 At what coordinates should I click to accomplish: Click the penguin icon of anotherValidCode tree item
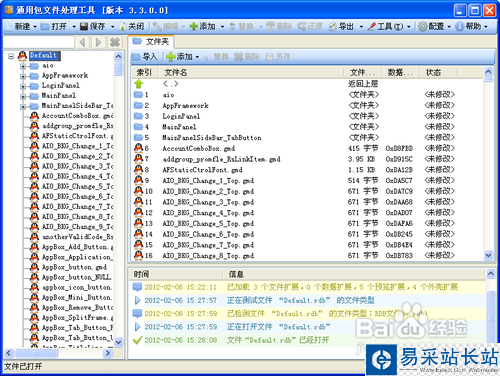34,237
